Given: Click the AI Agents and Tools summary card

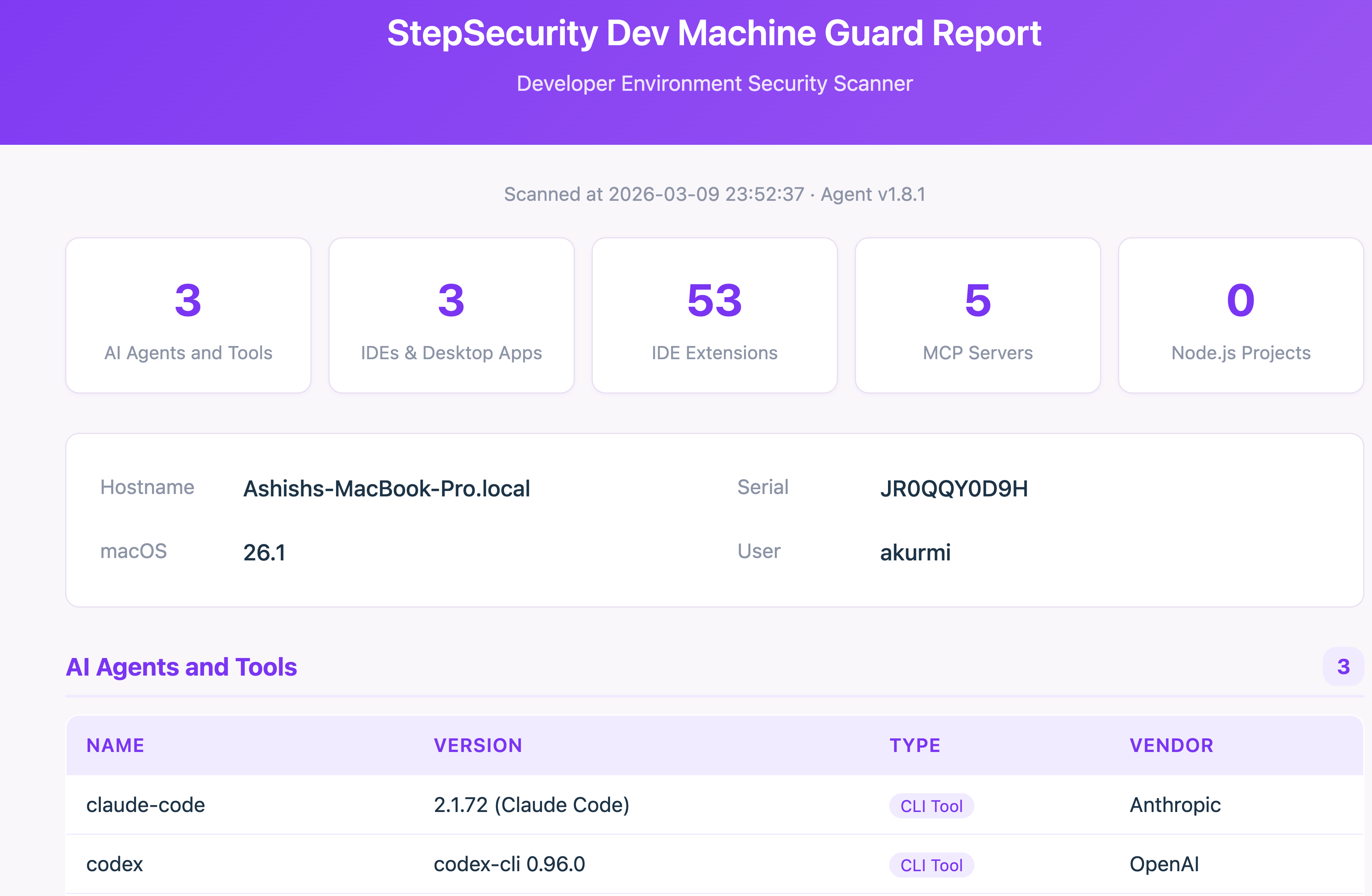Looking at the screenshot, I should click(x=188, y=315).
